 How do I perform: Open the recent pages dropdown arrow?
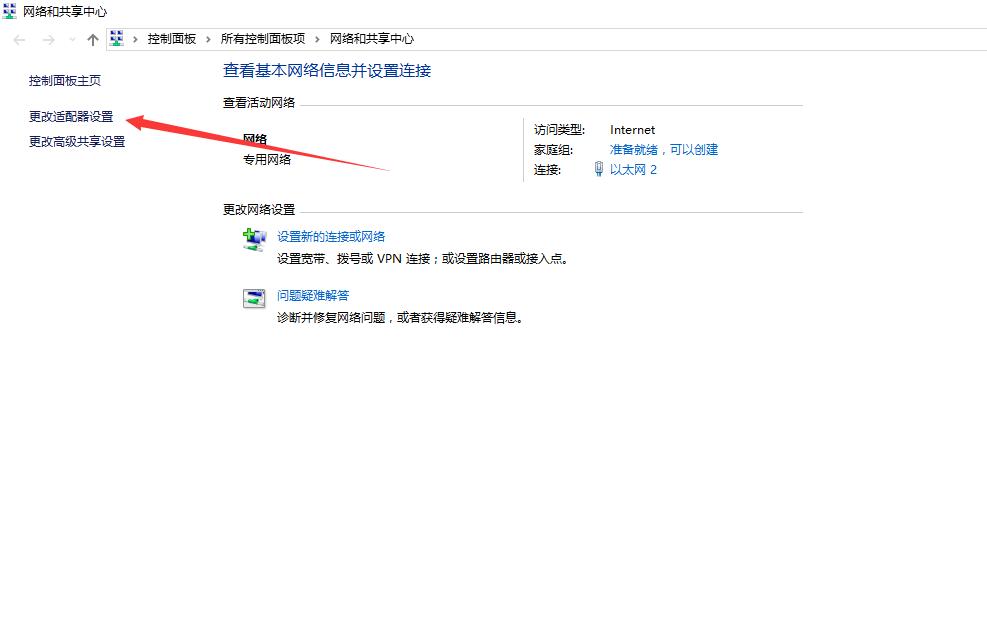tap(70, 39)
